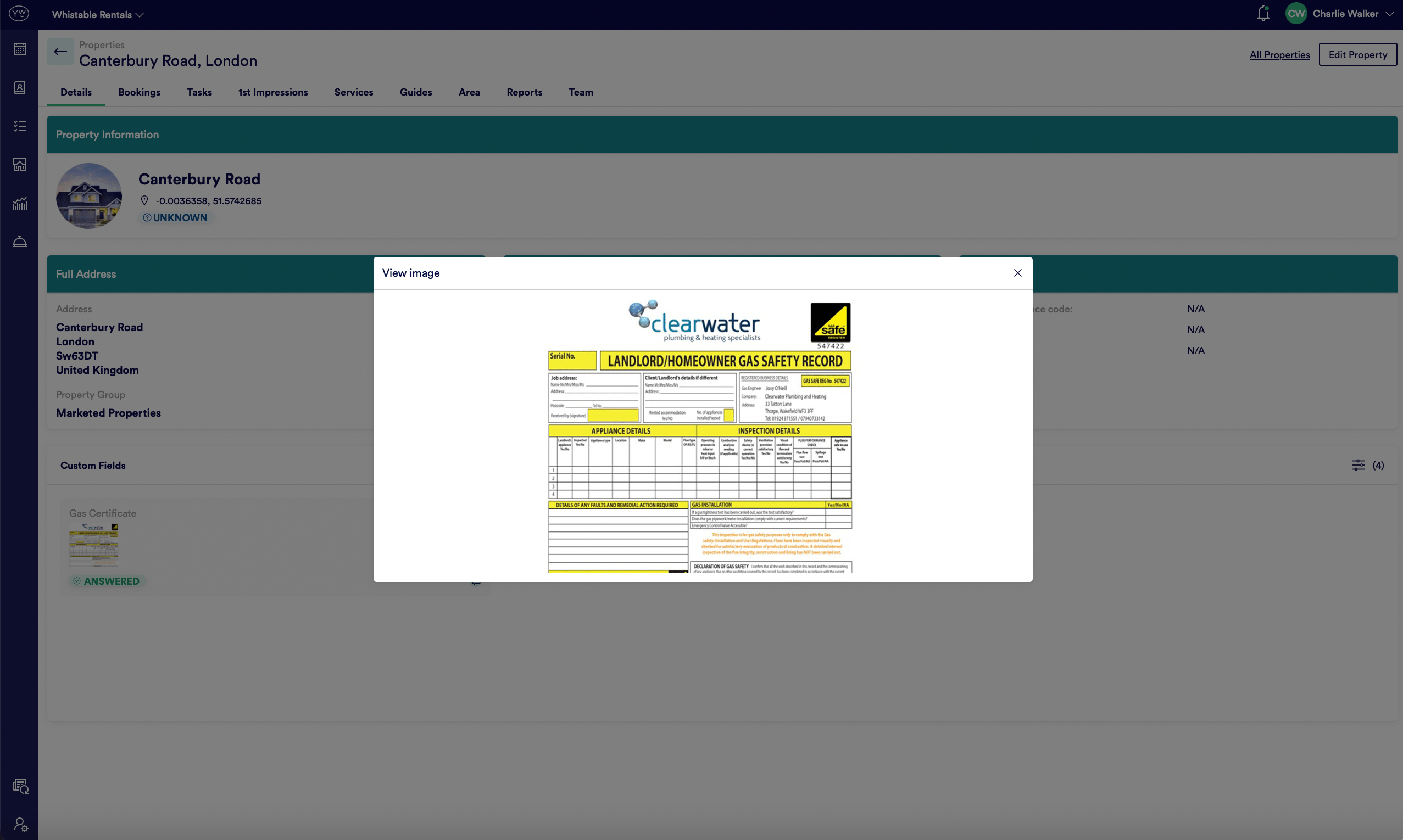Click the back arrow button
The width and height of the screenshot is (1403, 840).
(x=60, y=52)
